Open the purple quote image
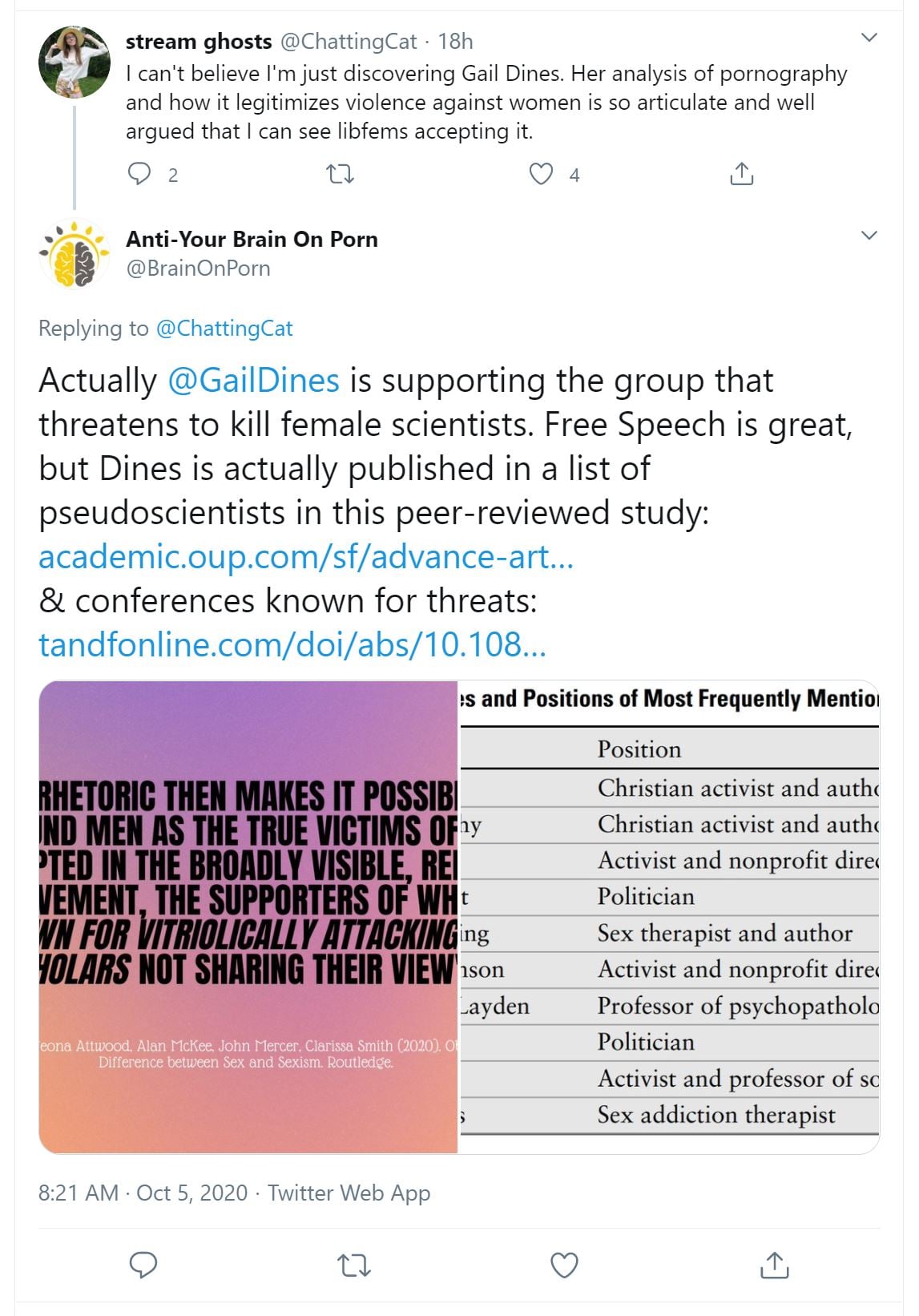Viewport: 919px width, 1316px height. pyautogui.click(x=248, y=917)
